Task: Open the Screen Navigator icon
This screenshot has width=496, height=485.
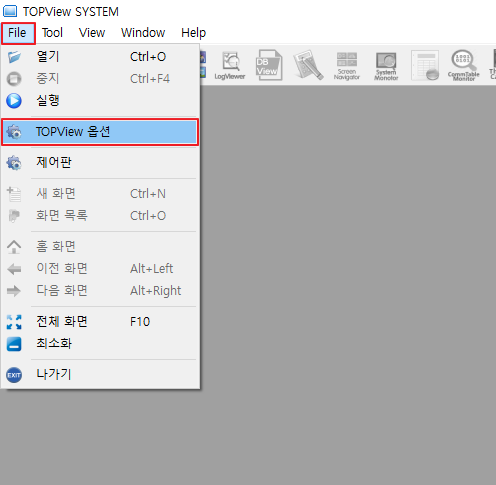Action: (347, 66)
